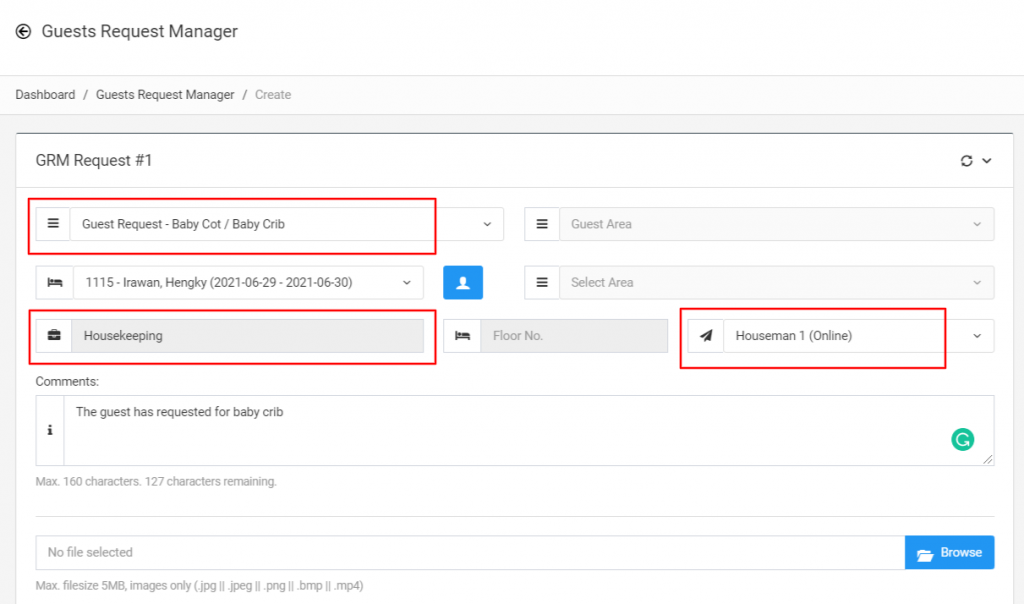Expand the Guest Area dropdown
Screen dimensions: 1024x604
pos(776,224)
